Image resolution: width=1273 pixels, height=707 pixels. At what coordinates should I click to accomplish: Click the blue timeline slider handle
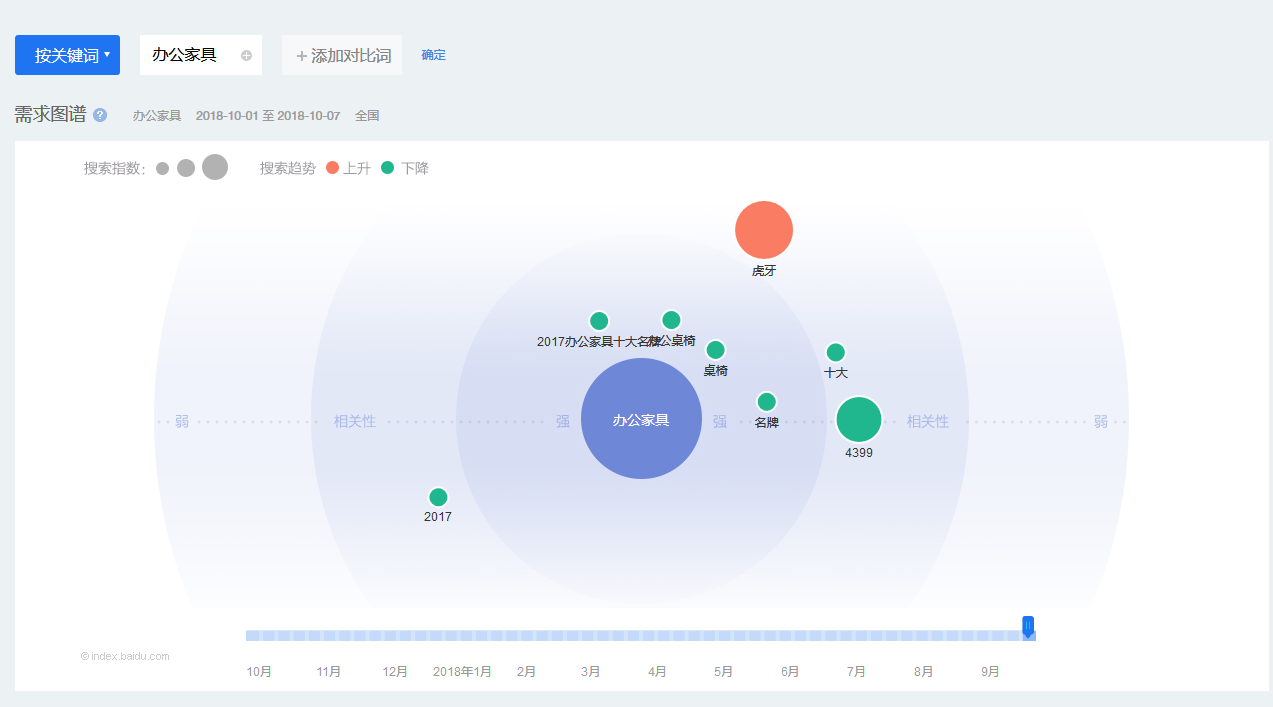click(1028, 626)
